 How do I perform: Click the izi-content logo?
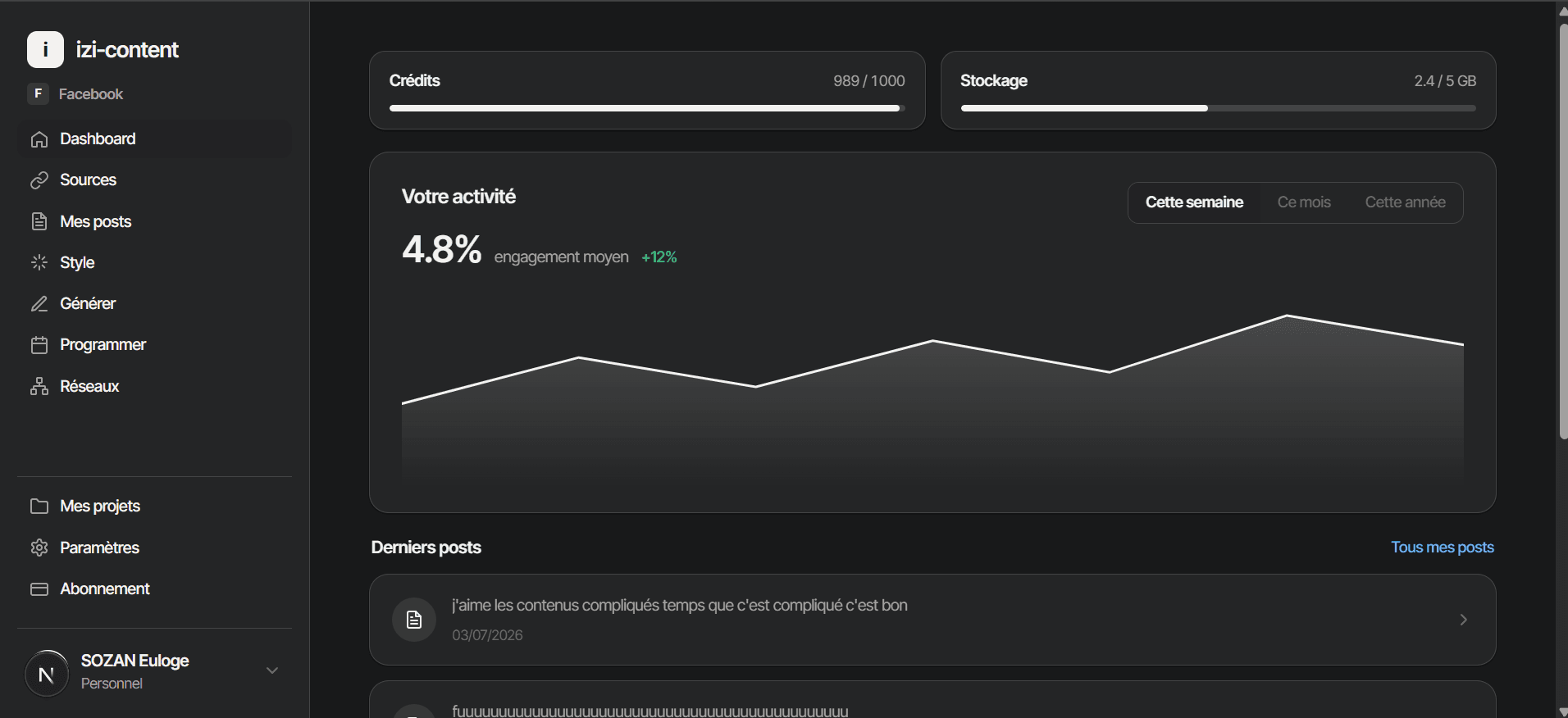click(x=45, y=49)
